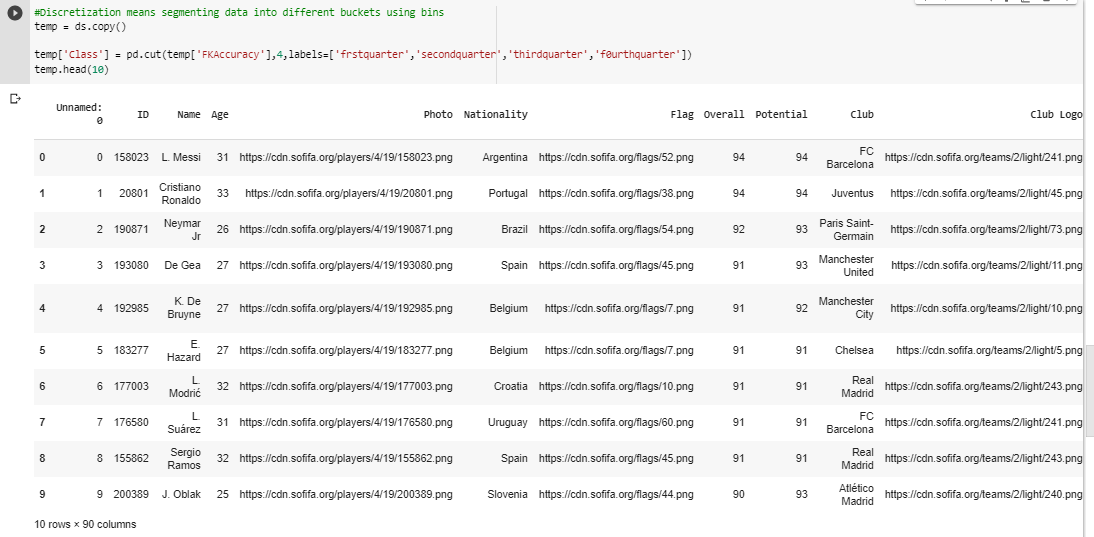Click ID value 177003
1094x537 pixels.
pos(132,386)
